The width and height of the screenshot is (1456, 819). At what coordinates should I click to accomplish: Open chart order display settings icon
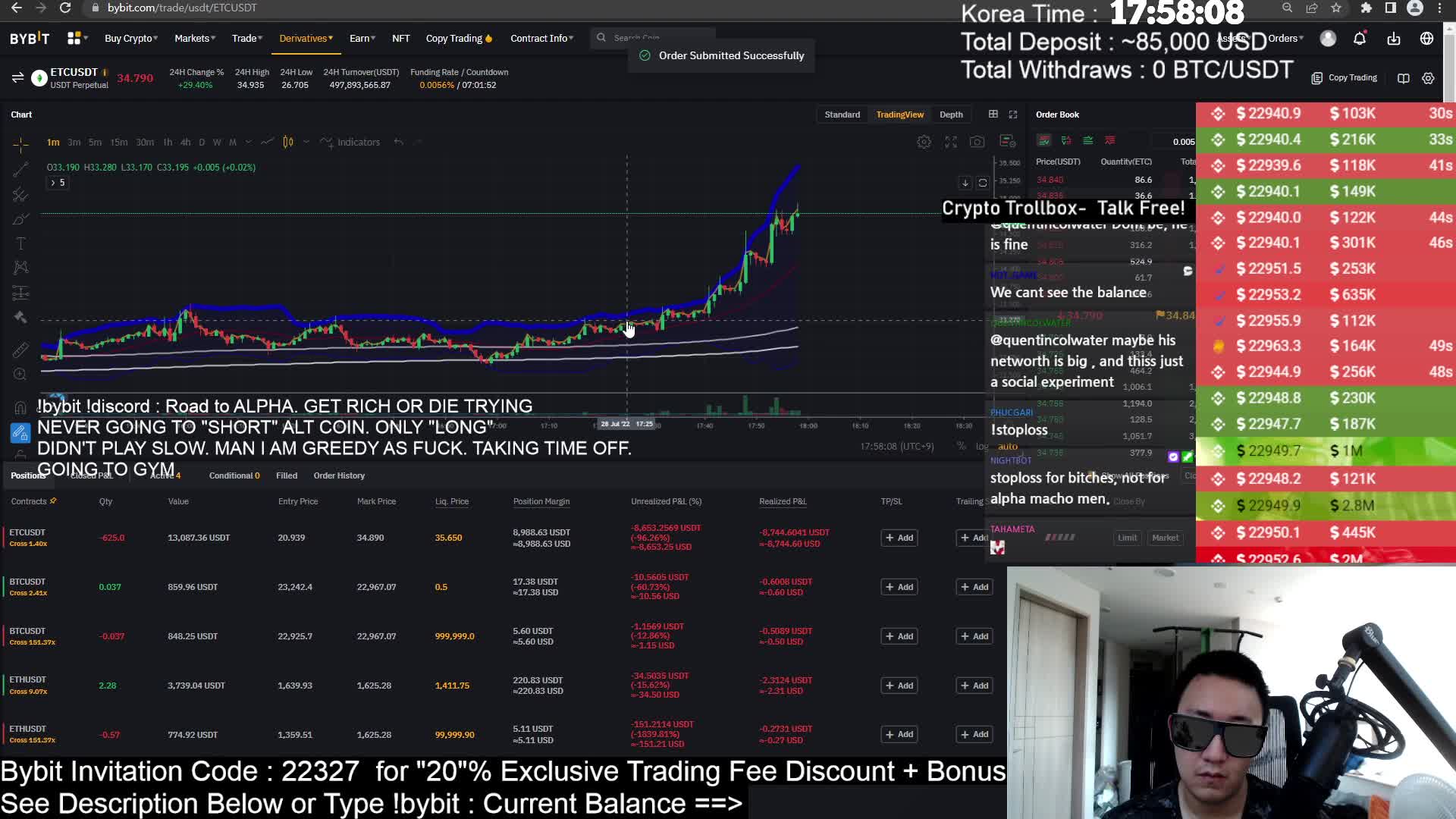(x=1007, y=141)
